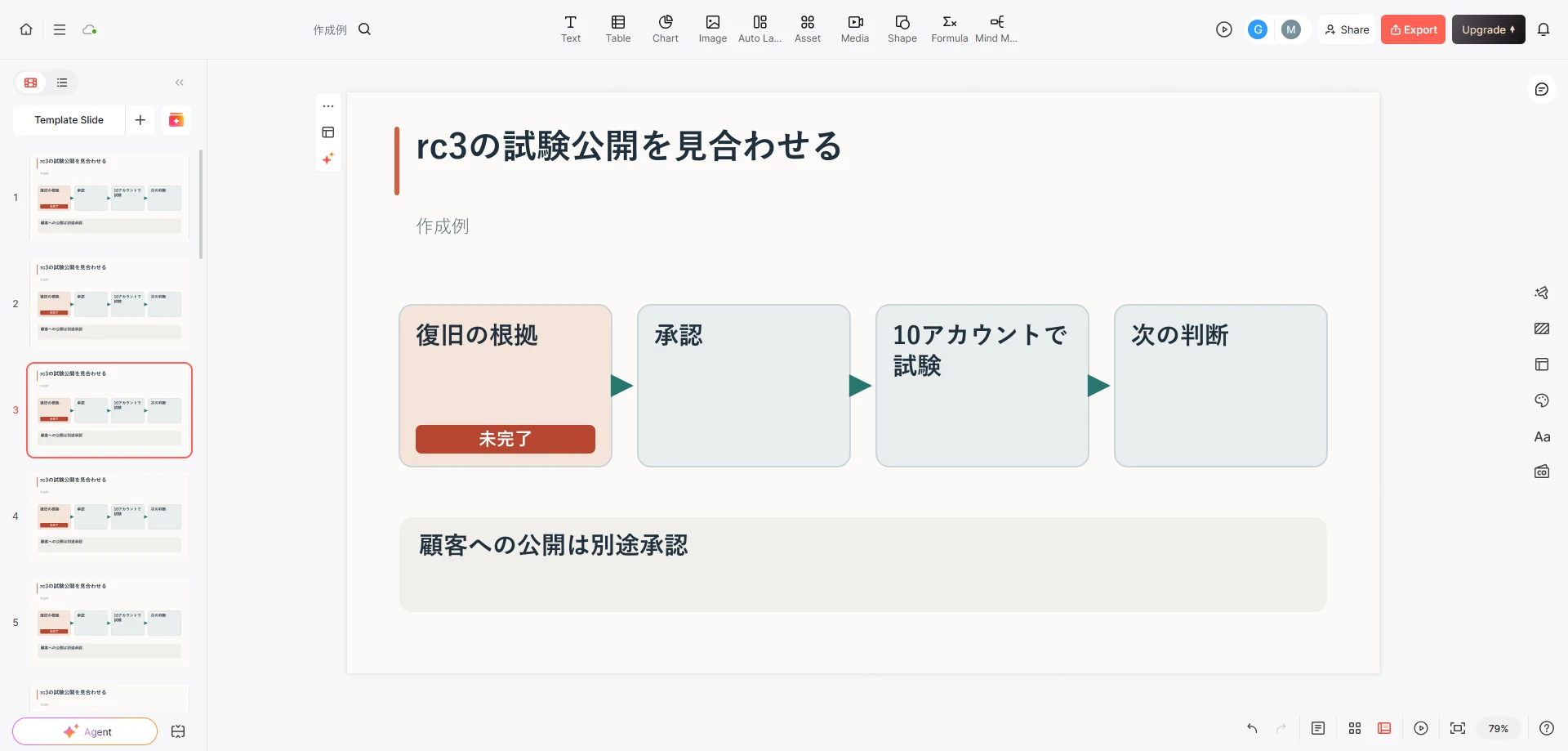The width and height of the screenshot is (1568, 751).
Task: Select the slide title rc3の試験公開を見合わせる
Action: [629, 146]
